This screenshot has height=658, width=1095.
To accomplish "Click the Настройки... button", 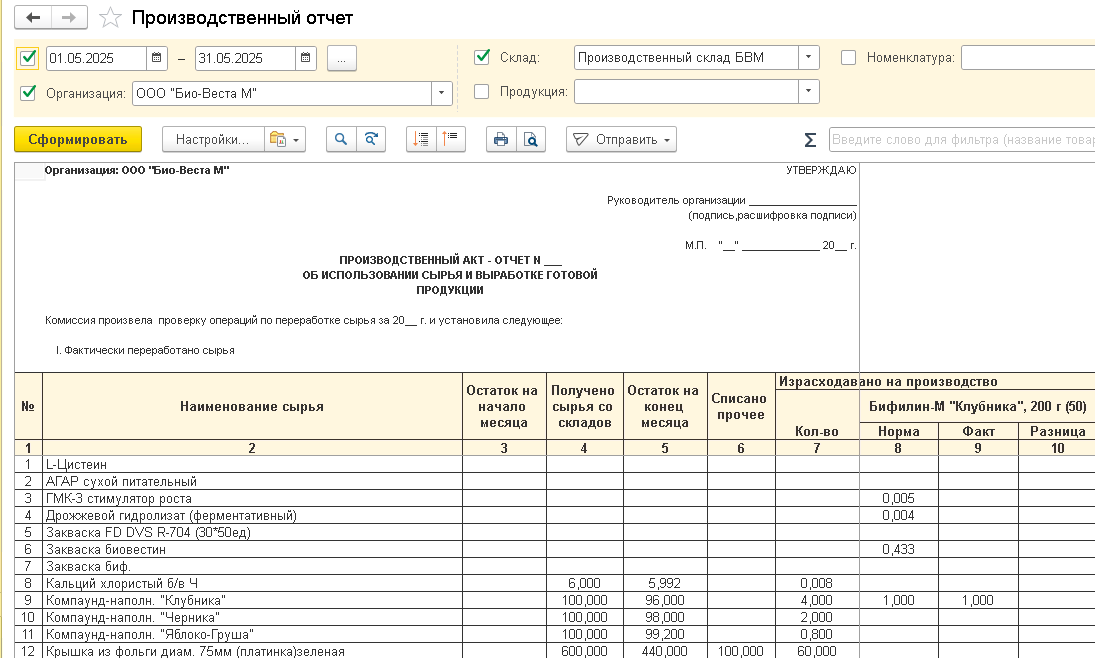I will point(212,140).
